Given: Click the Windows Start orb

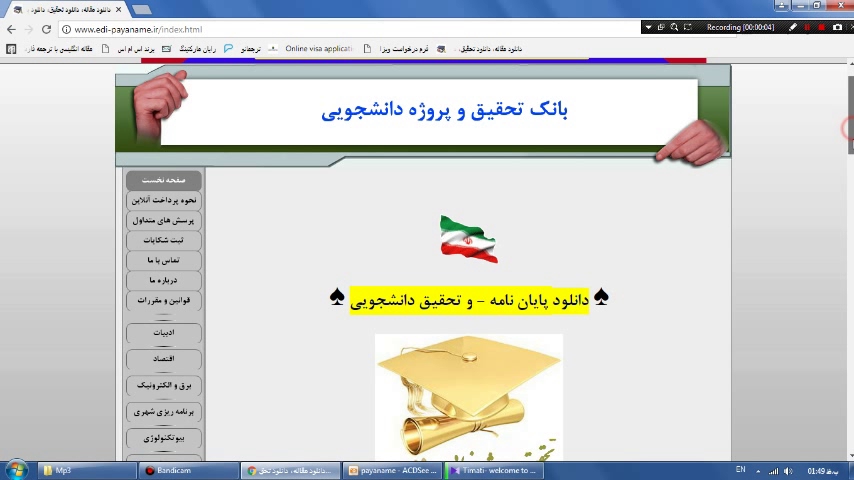Looking at the screenshot, I should [16, 470].
